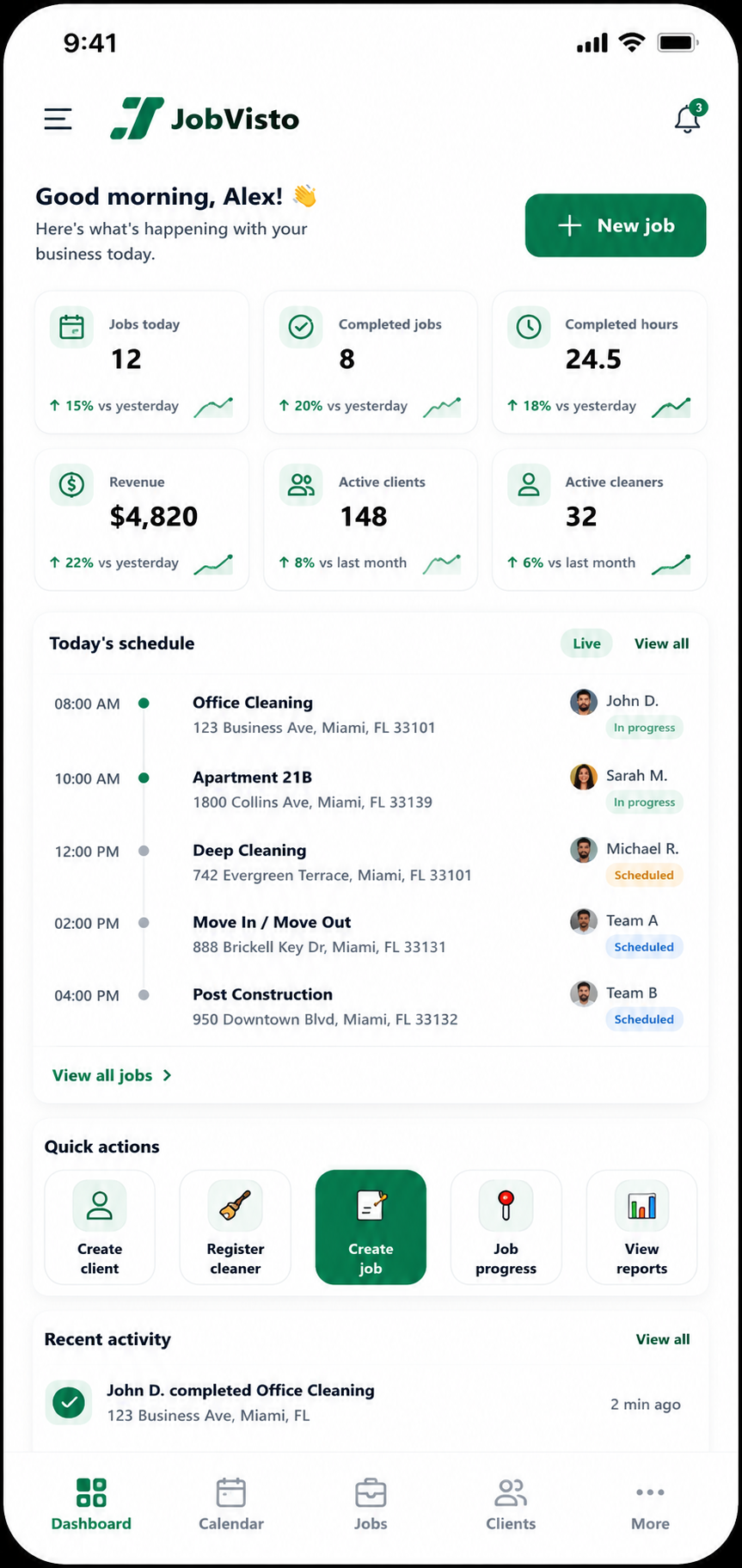Click the Active cleaners trend sparkline
The height and width of the screenshot is (1568, 742).
(671, 563)
